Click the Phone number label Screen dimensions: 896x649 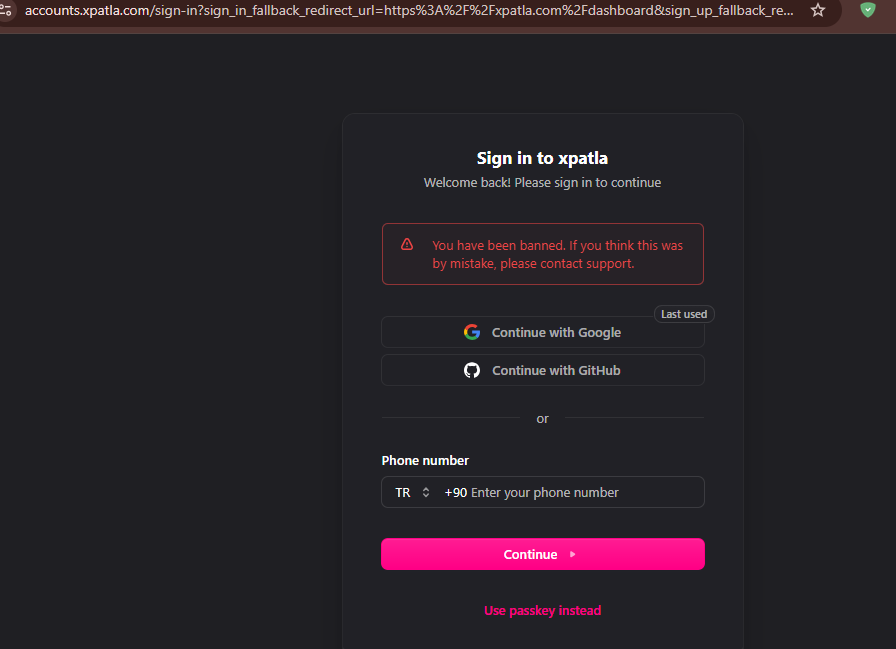[425, 460]
